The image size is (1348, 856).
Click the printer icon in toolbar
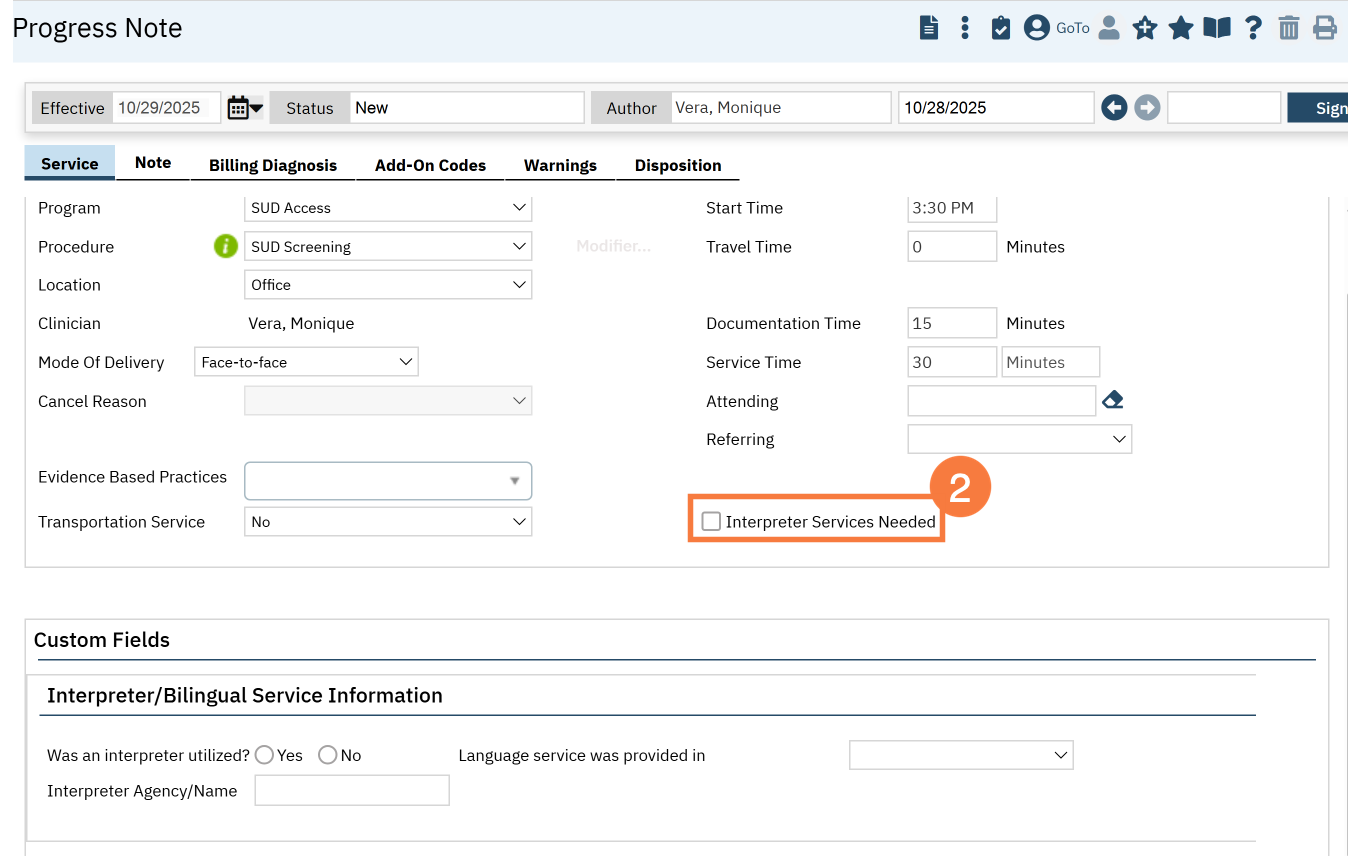[1325, 28]
